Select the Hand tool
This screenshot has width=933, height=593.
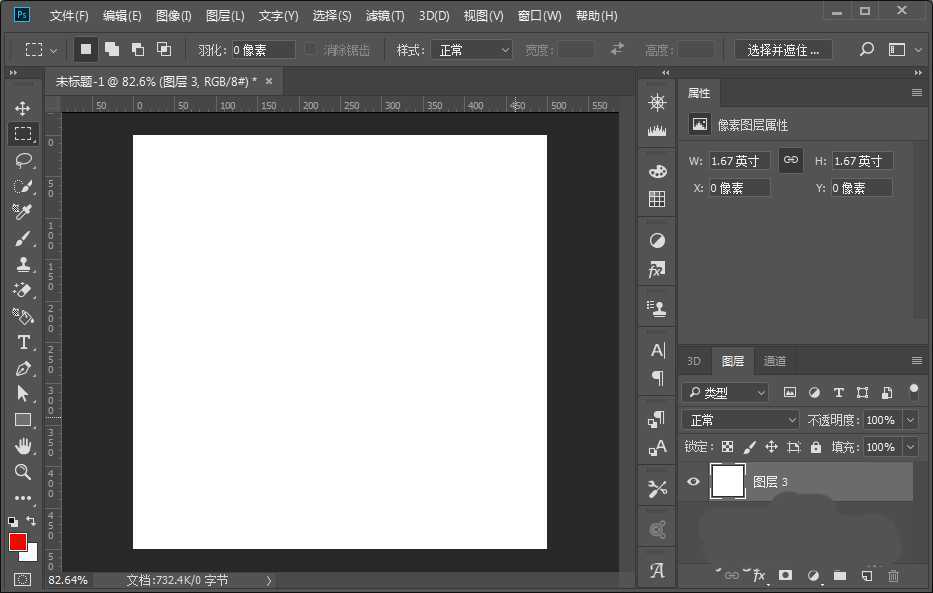click(23, 446)
